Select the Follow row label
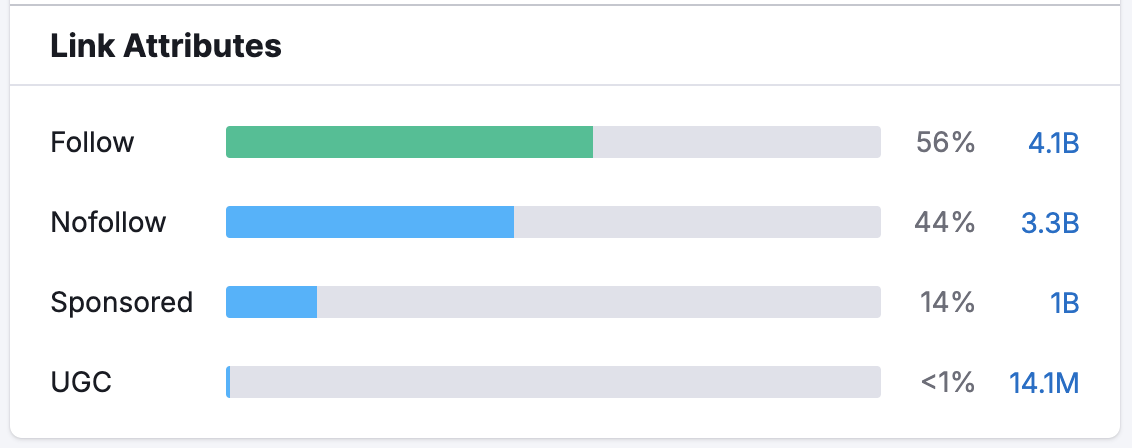This screenshot has height=448, width=1132. coord(92,143)
